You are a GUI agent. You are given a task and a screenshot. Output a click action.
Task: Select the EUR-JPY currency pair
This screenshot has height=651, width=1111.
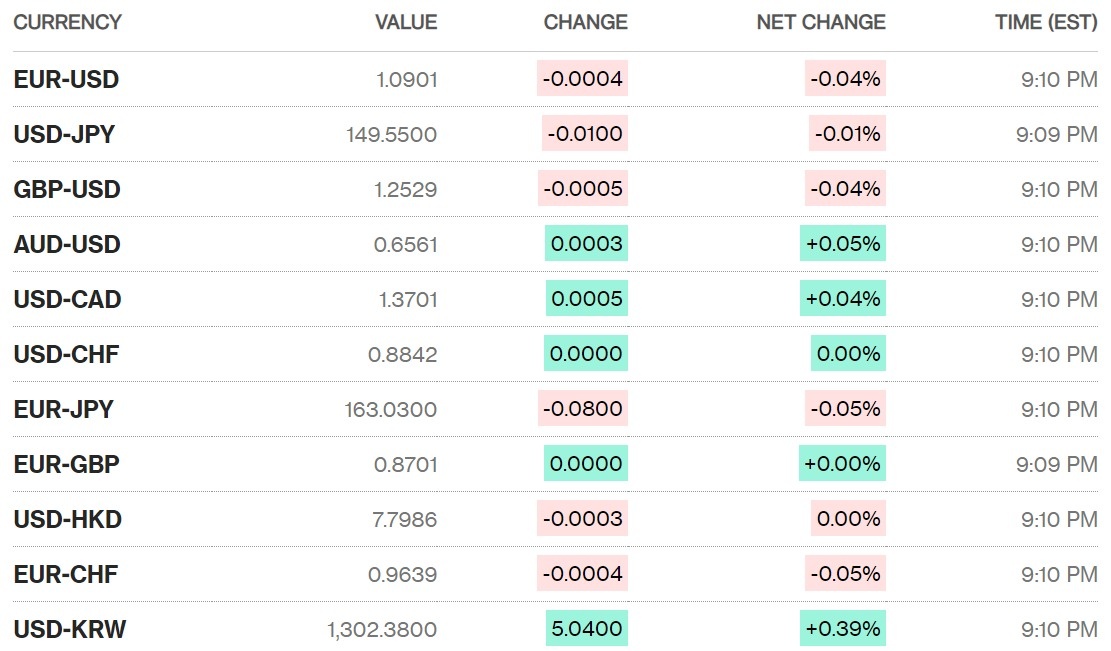point(64,410)
